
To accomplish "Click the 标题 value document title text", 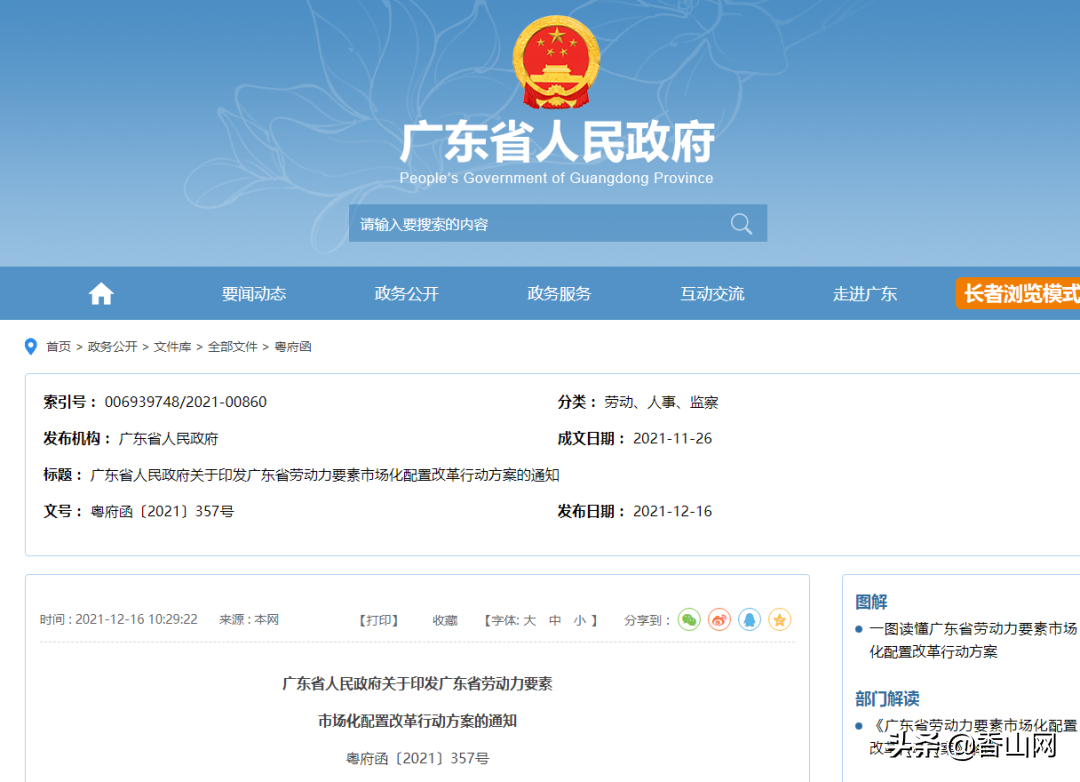I will [324, 475].
